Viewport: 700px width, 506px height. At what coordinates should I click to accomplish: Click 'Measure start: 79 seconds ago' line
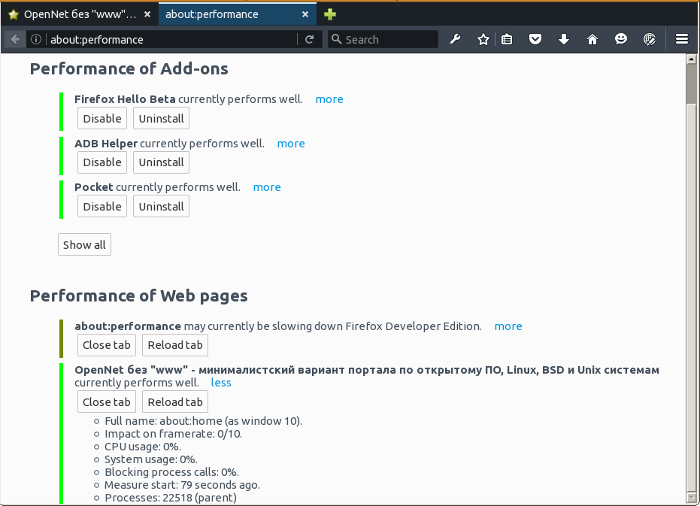pos(182,485)
